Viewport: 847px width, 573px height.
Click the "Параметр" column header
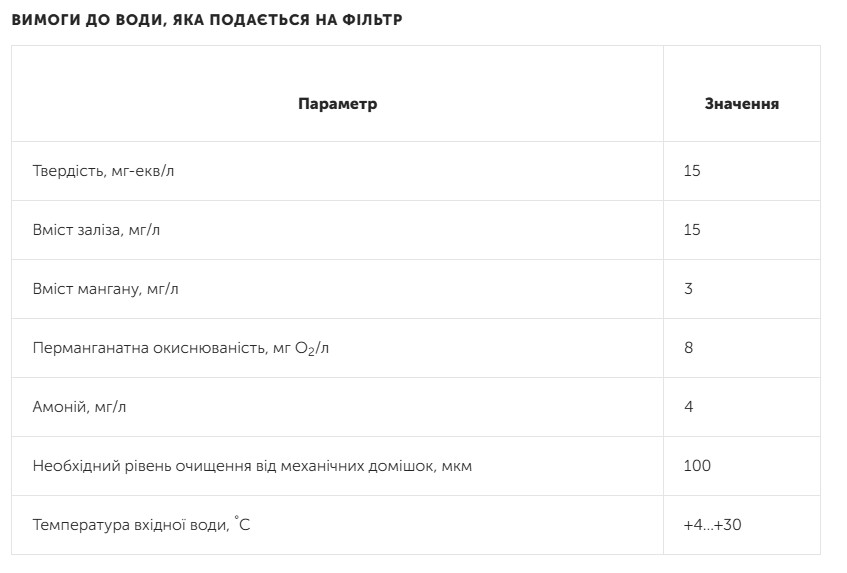tap(337, 104)
